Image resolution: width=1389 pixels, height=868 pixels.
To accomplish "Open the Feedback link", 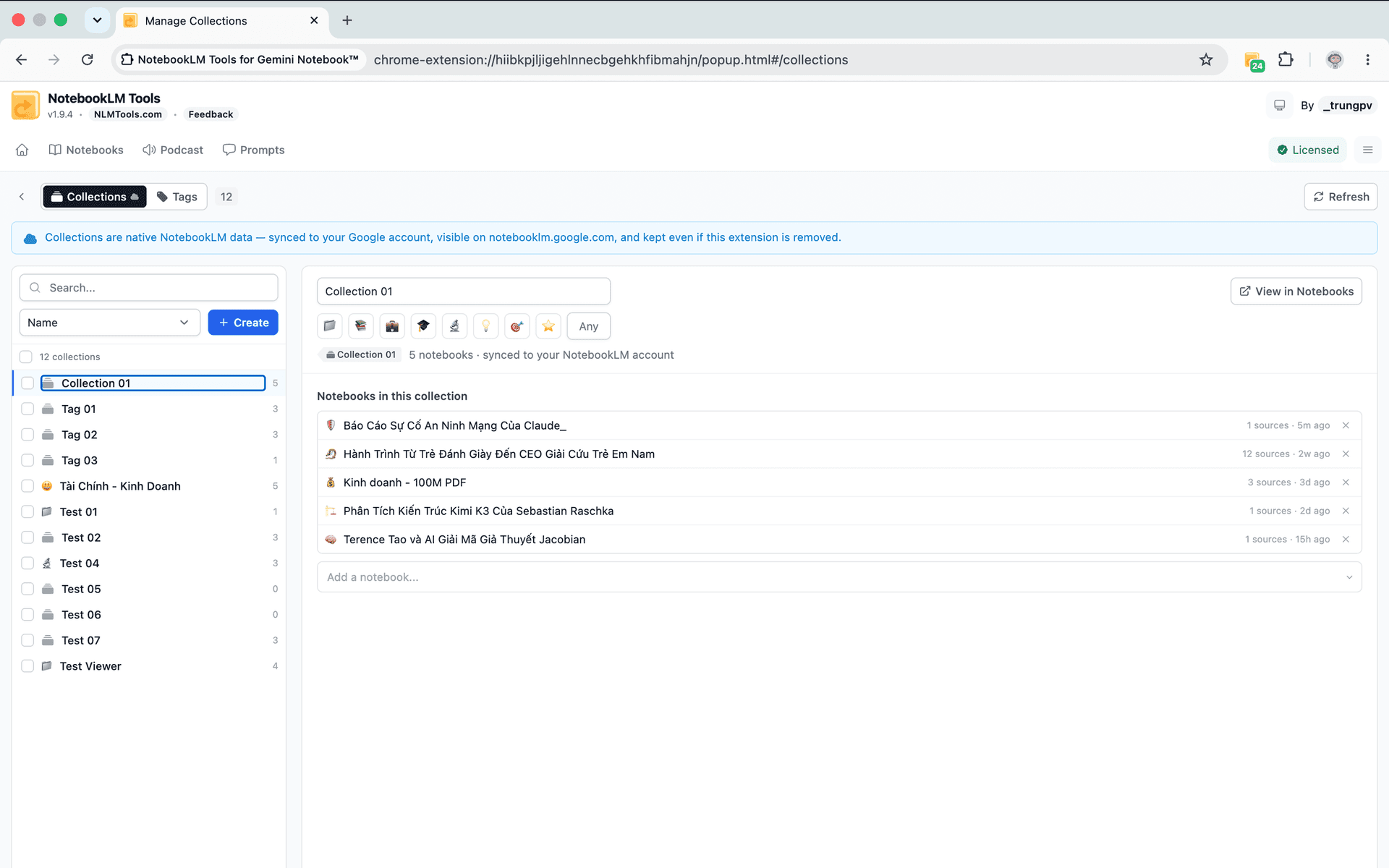I will pyautogui.click(x=211, y=114).
